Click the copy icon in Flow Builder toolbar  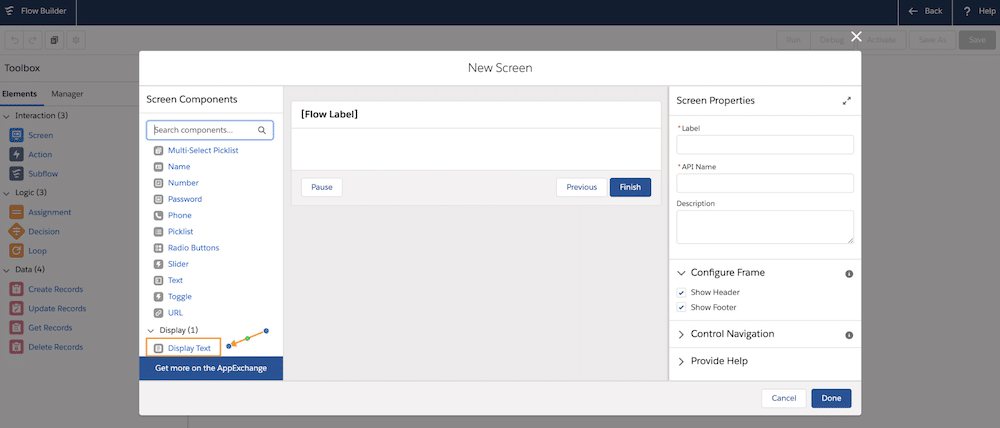click(55, 40)
